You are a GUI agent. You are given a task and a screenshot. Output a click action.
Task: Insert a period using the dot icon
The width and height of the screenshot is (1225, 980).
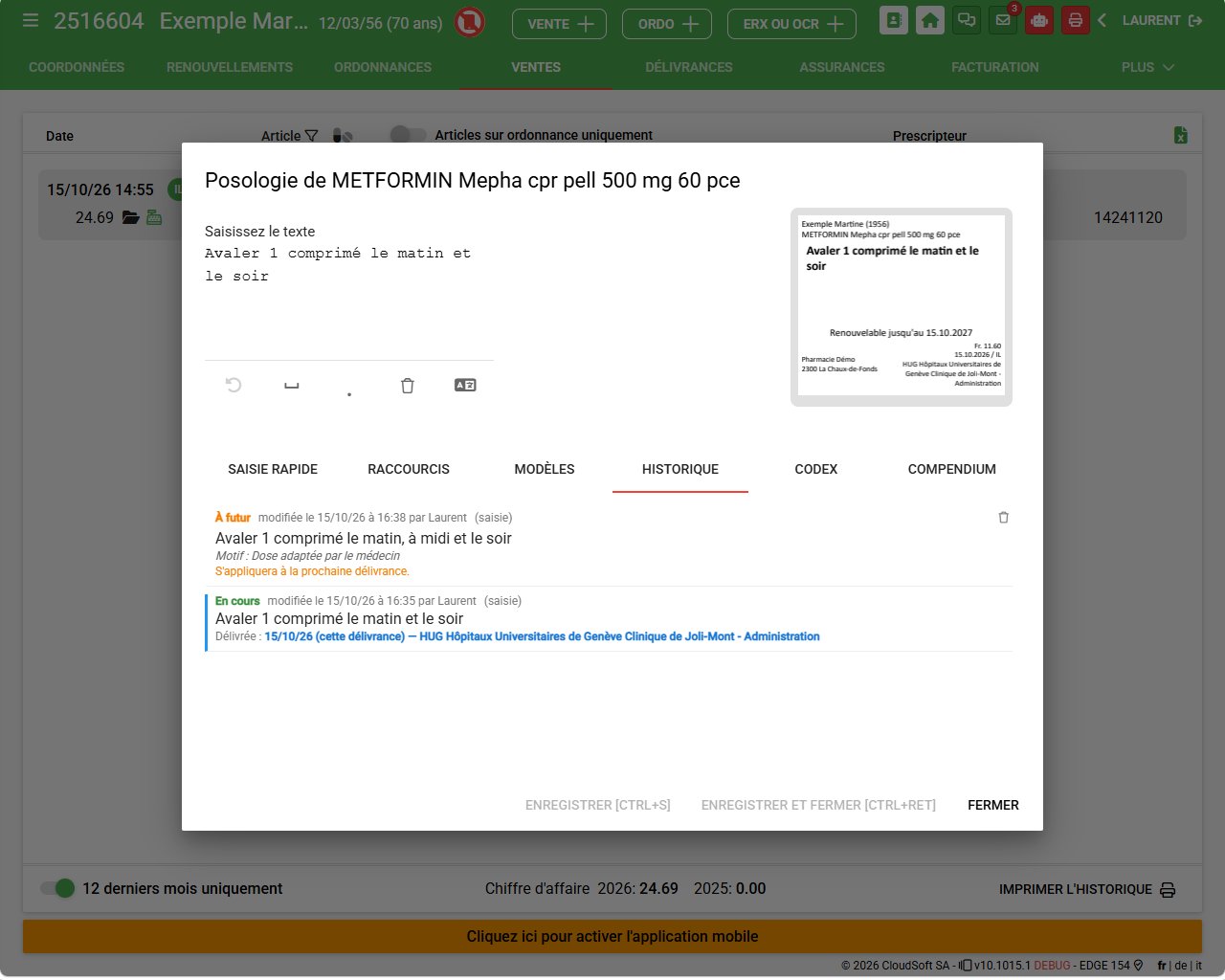coord(349,393)
